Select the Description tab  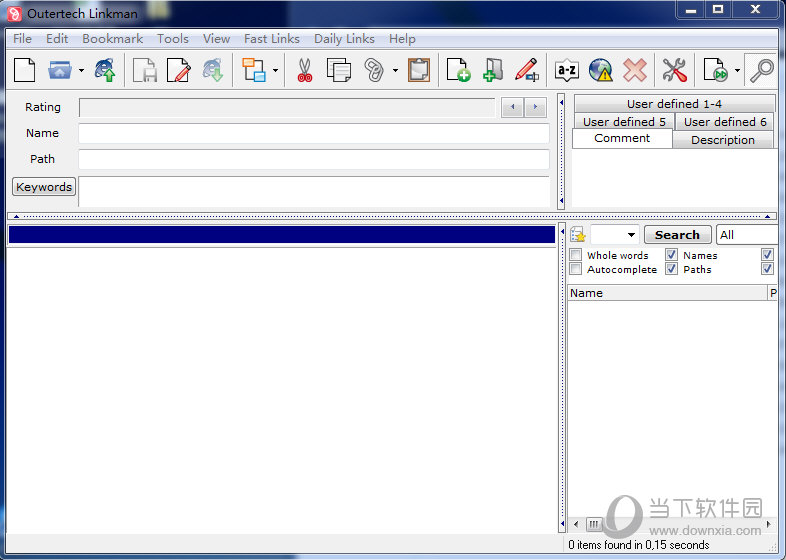point(723,140)
